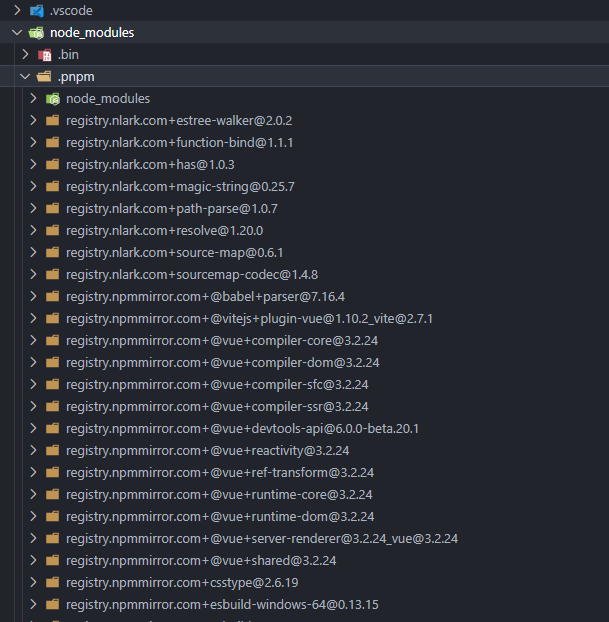Click the .vscode folder icon
This screenshot has width=609, height=622.
tap(37, 11)
